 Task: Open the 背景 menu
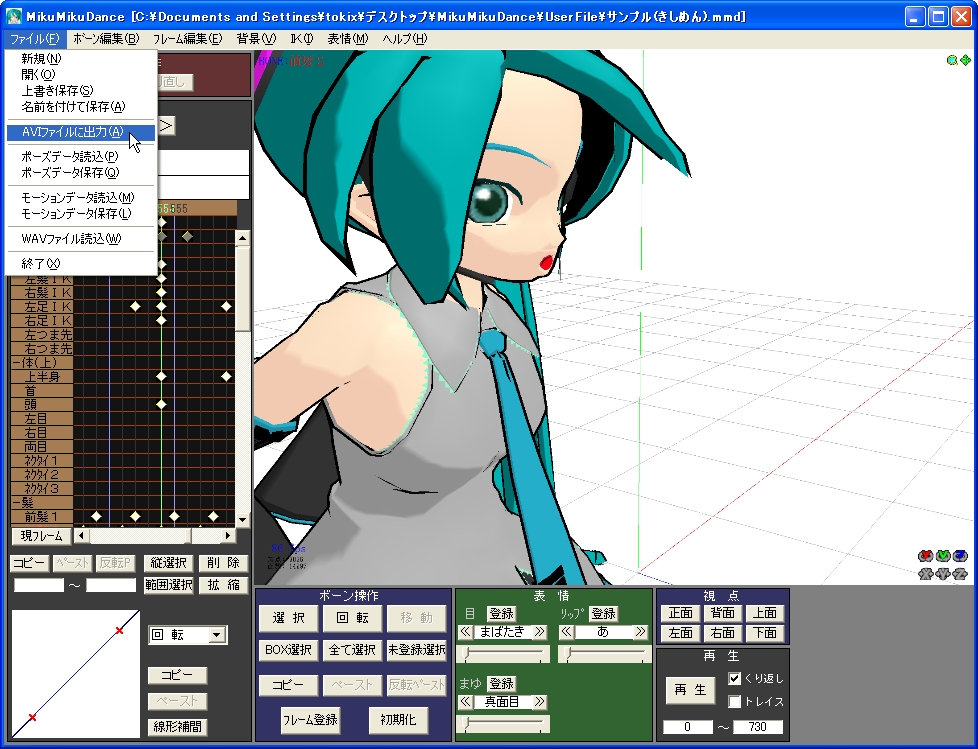point(256,39)
